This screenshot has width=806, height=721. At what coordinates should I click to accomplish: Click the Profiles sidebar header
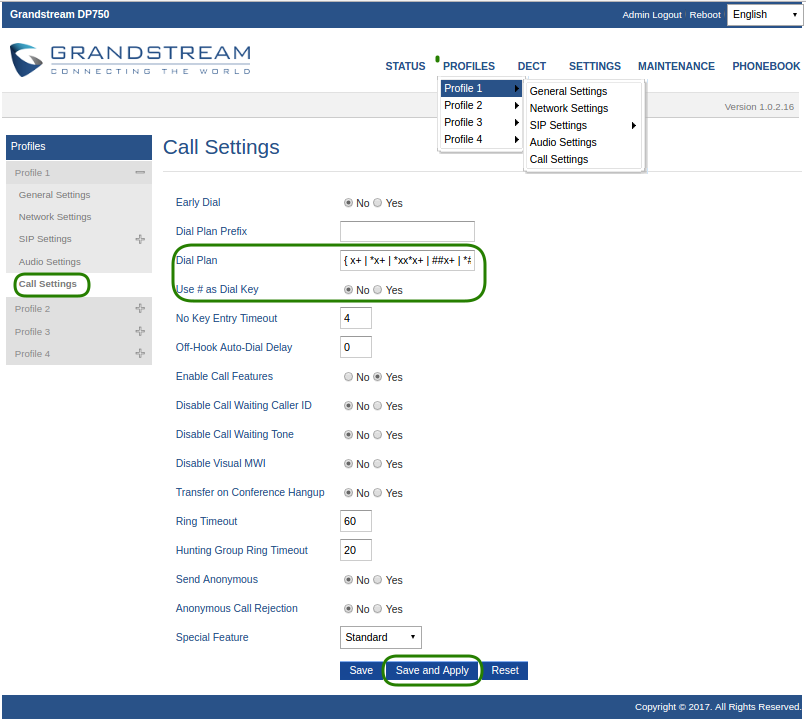coord(79,147)
